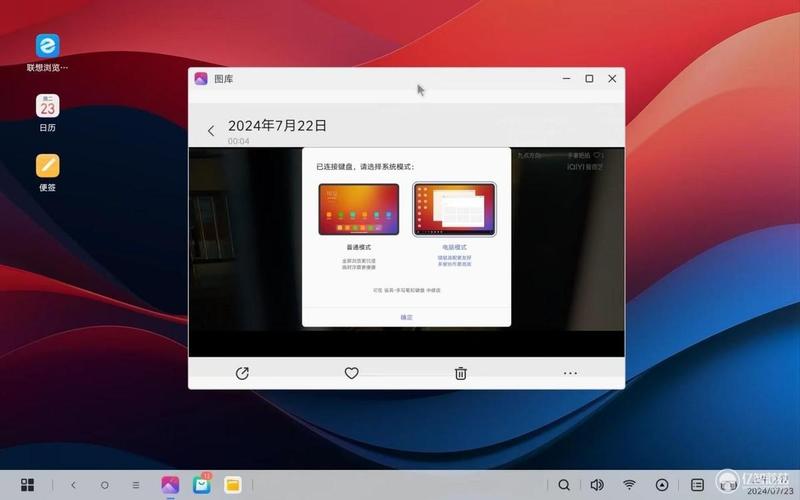This screenshot has height=500, width=800.
Task: Open the 便签 notes desktop icon
Action: pos(47,172)
